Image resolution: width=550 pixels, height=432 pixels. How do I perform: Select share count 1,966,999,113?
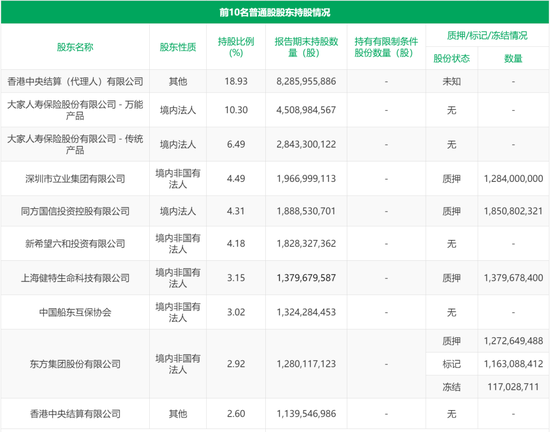pyautogui.click(x=306, y=179)
